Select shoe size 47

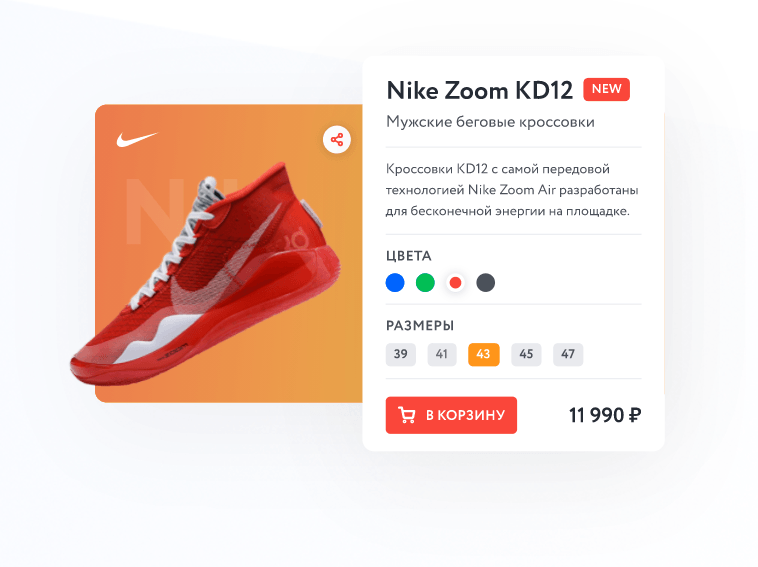point(568,354)
